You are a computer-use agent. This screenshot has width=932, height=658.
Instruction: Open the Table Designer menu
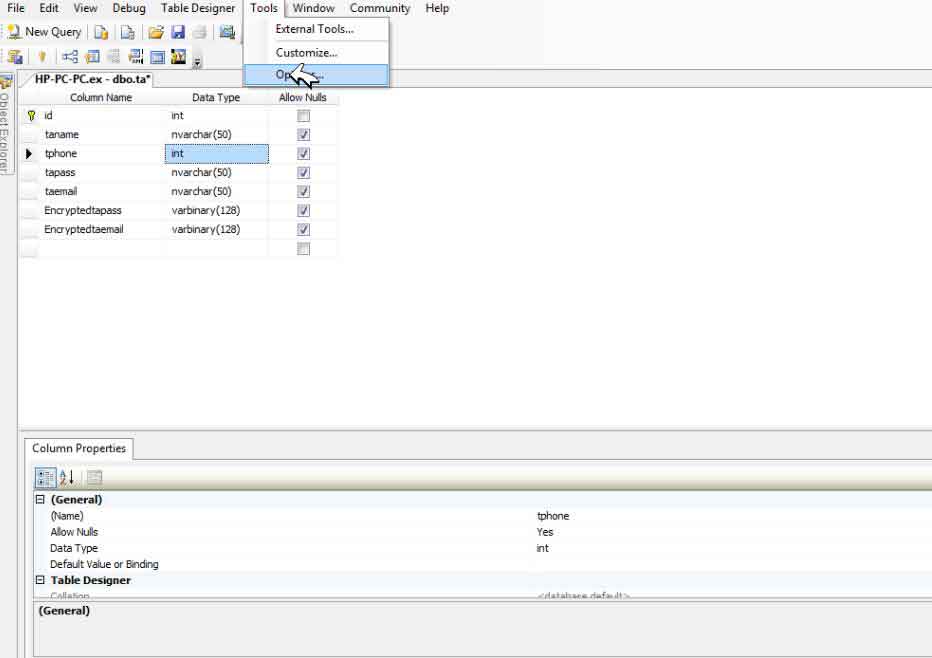pos(198,8)
